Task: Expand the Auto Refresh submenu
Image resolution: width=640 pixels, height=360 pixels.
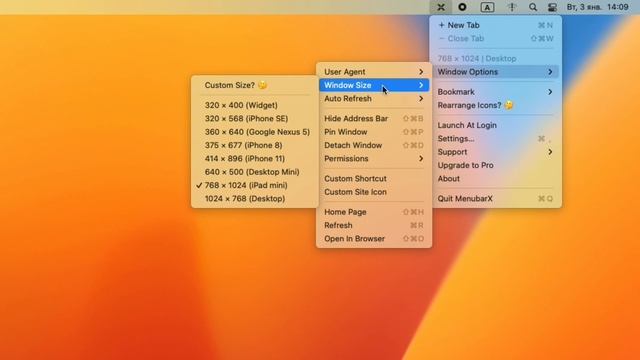Action: 374,99
